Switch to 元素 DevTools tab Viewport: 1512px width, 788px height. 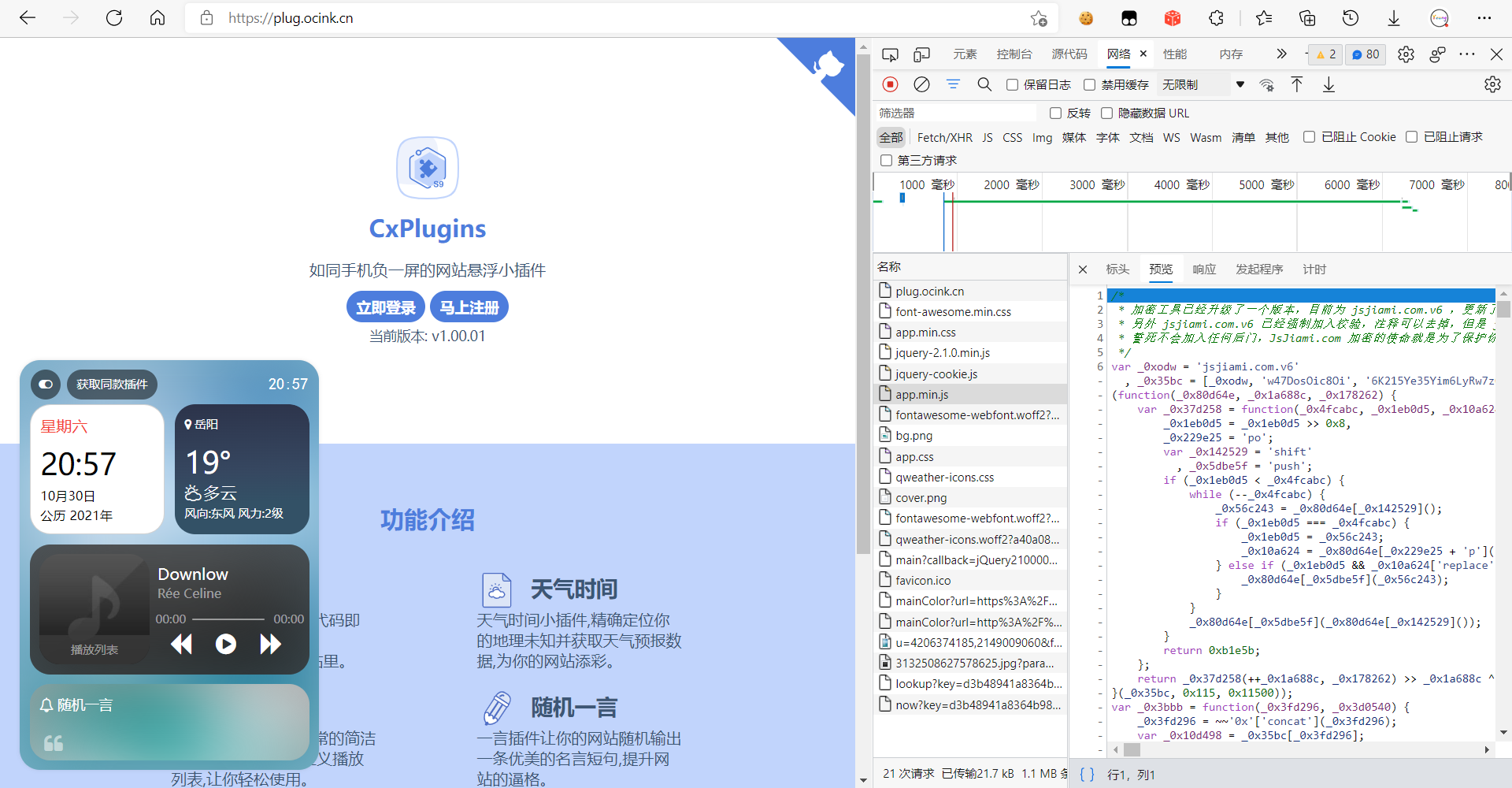(965, 54)
